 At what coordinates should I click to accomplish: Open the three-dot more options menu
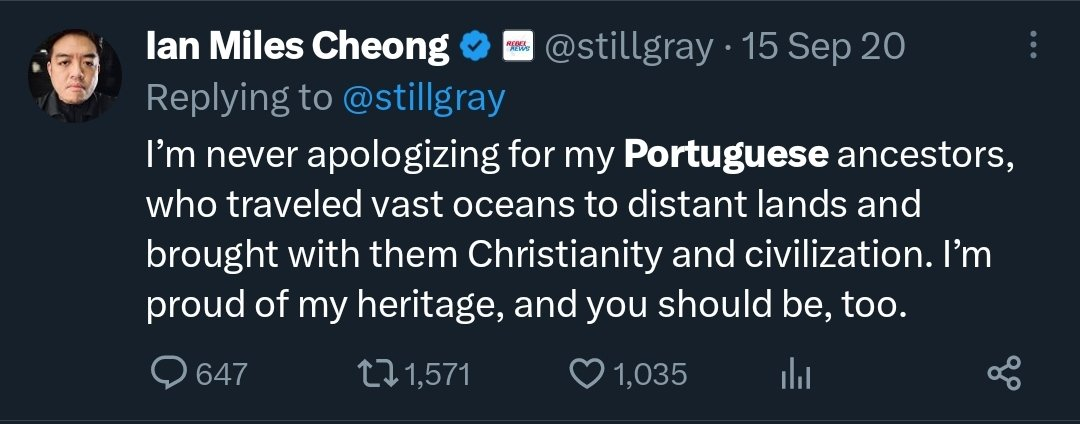tap(1033, 45)
